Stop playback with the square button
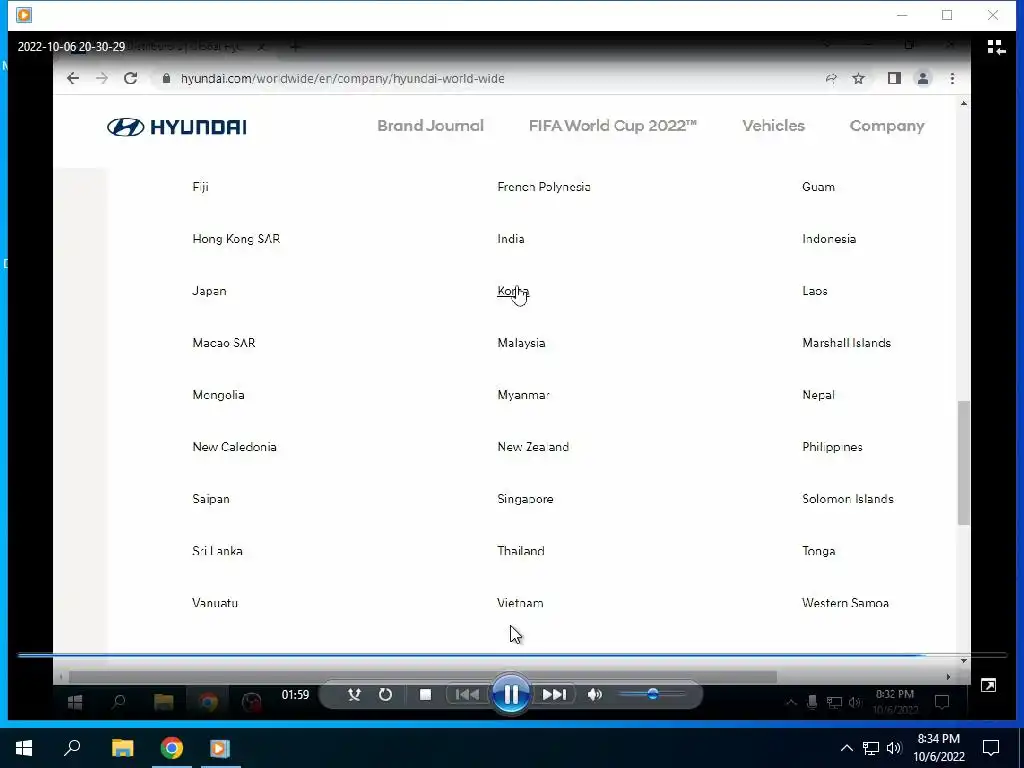Viewport: 1024px width, 768px height. point(425,694)
